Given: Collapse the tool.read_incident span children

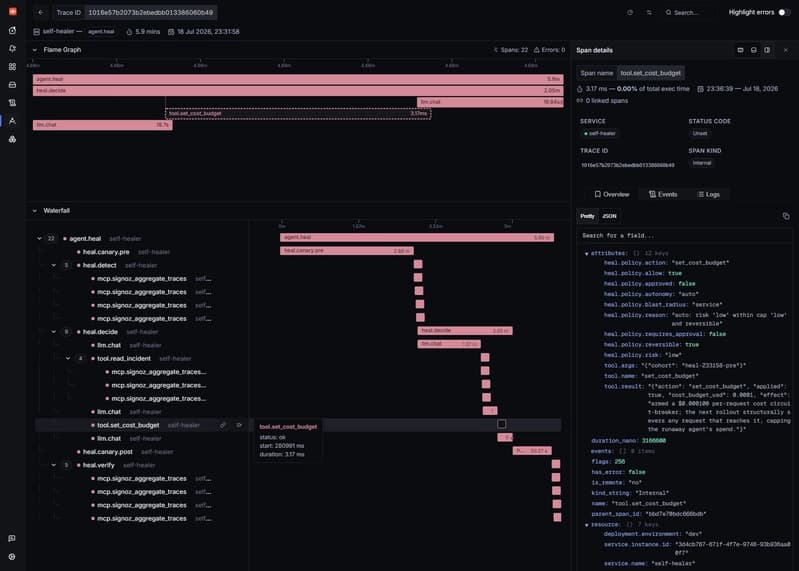Looking at the screenshot, I should click(68, 358).
